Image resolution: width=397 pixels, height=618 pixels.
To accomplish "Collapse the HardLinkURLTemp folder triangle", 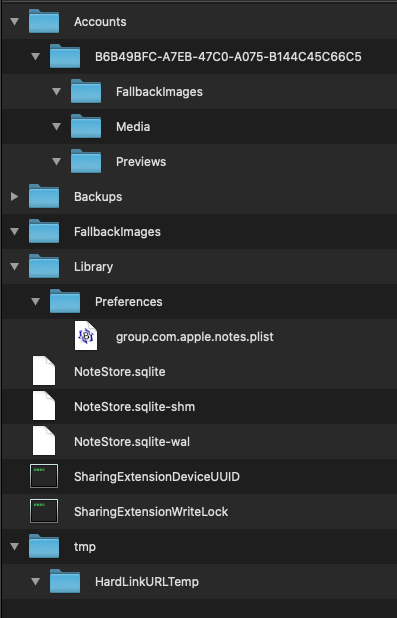I will pos(35,581).
